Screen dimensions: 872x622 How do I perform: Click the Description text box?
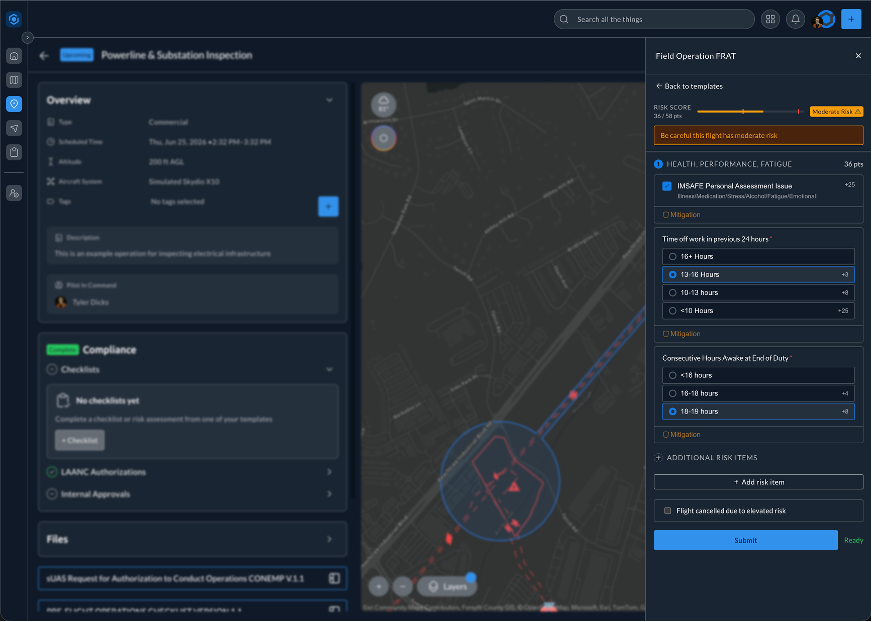(x=192, y=245)
